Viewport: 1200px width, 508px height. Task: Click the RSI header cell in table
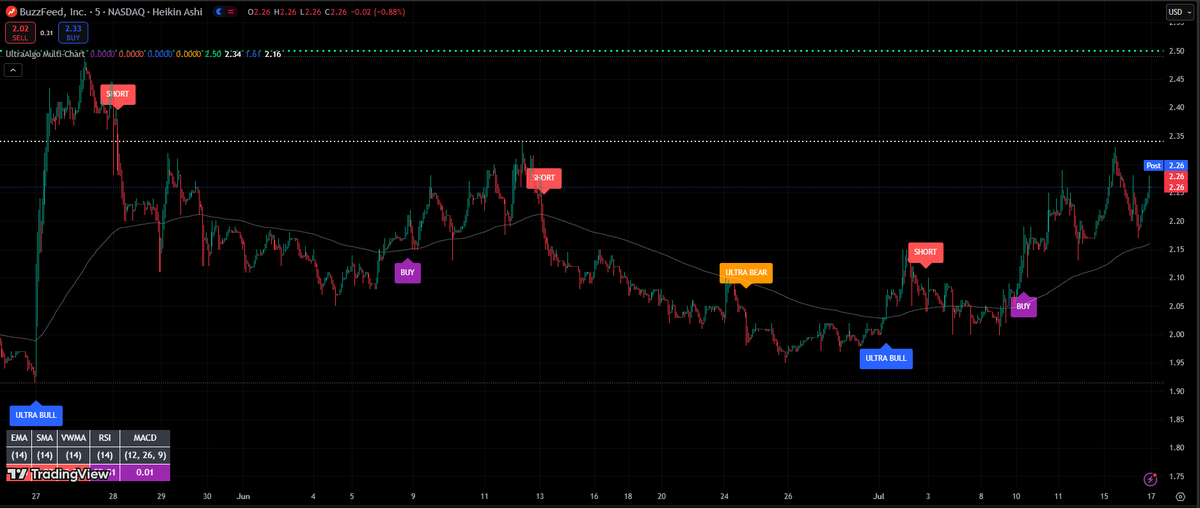(x=103, y=437)
